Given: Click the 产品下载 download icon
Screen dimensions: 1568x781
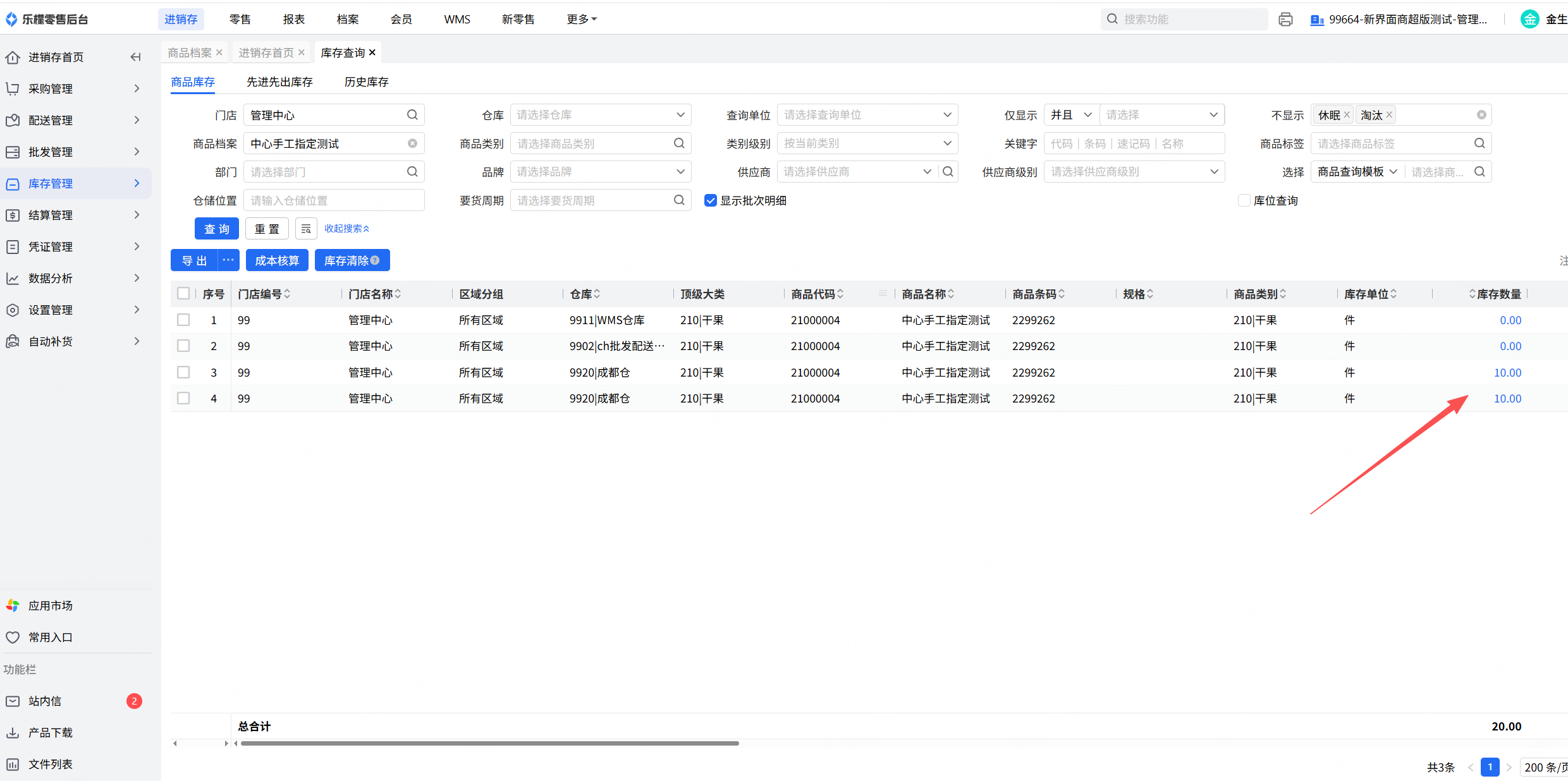Looking at the screenshot, I should pyautogui.click(x=13, y=732).
